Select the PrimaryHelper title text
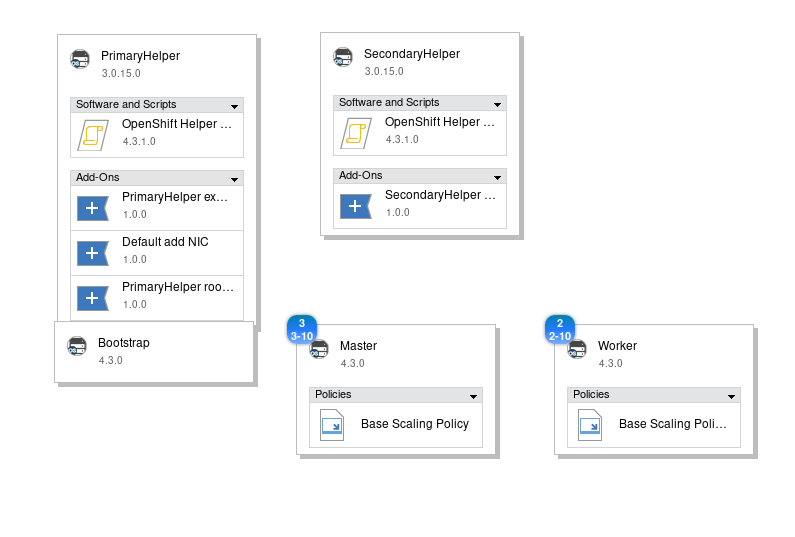Image resolution: width=795 pixels, height=537 pixels. (x=140, y=56)
